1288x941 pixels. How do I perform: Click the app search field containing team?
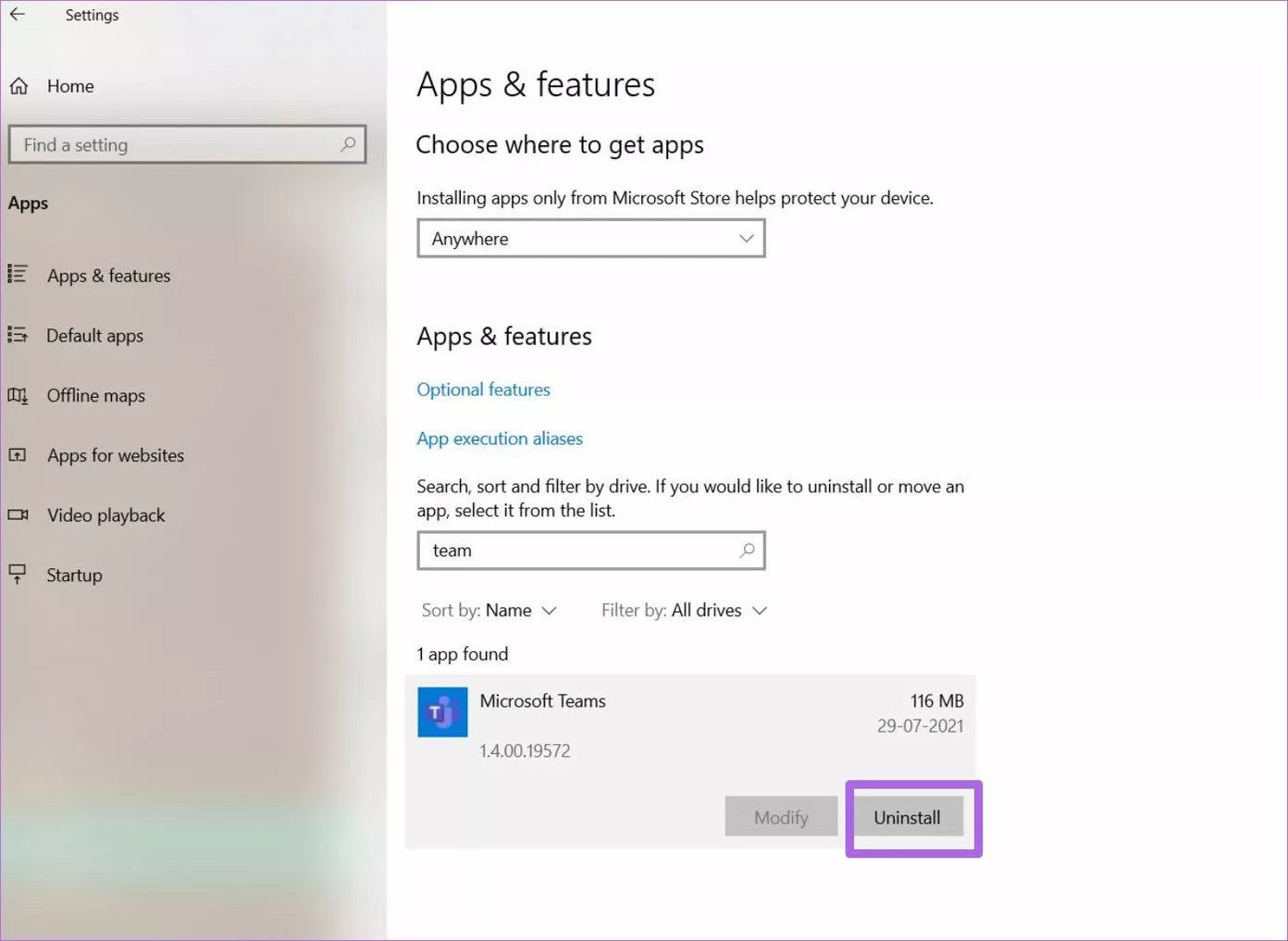(591, 551)
